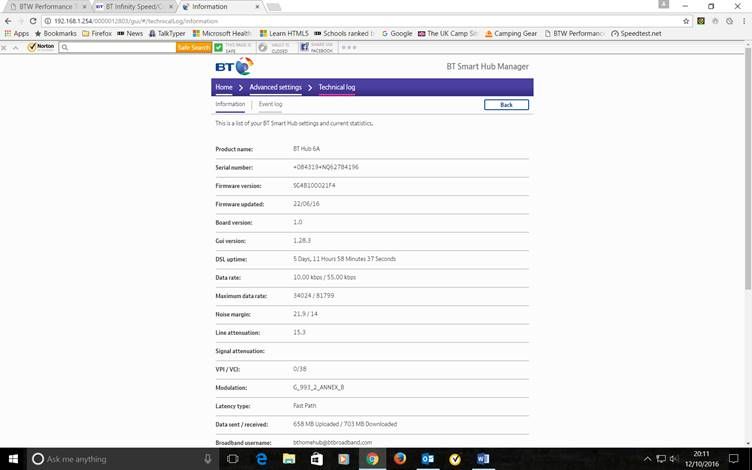
Task: Go to Home in breadcrumb
Action: coord(223,87)
